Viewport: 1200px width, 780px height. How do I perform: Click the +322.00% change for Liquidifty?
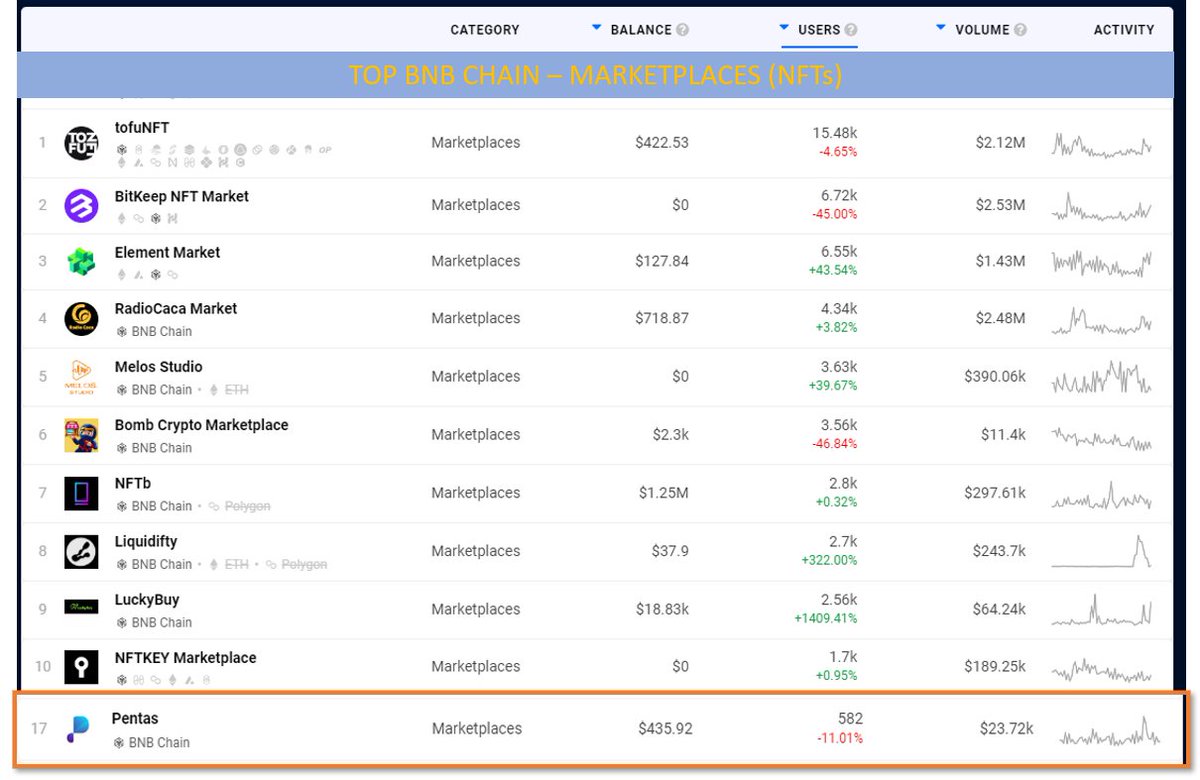tap(829, 561)
